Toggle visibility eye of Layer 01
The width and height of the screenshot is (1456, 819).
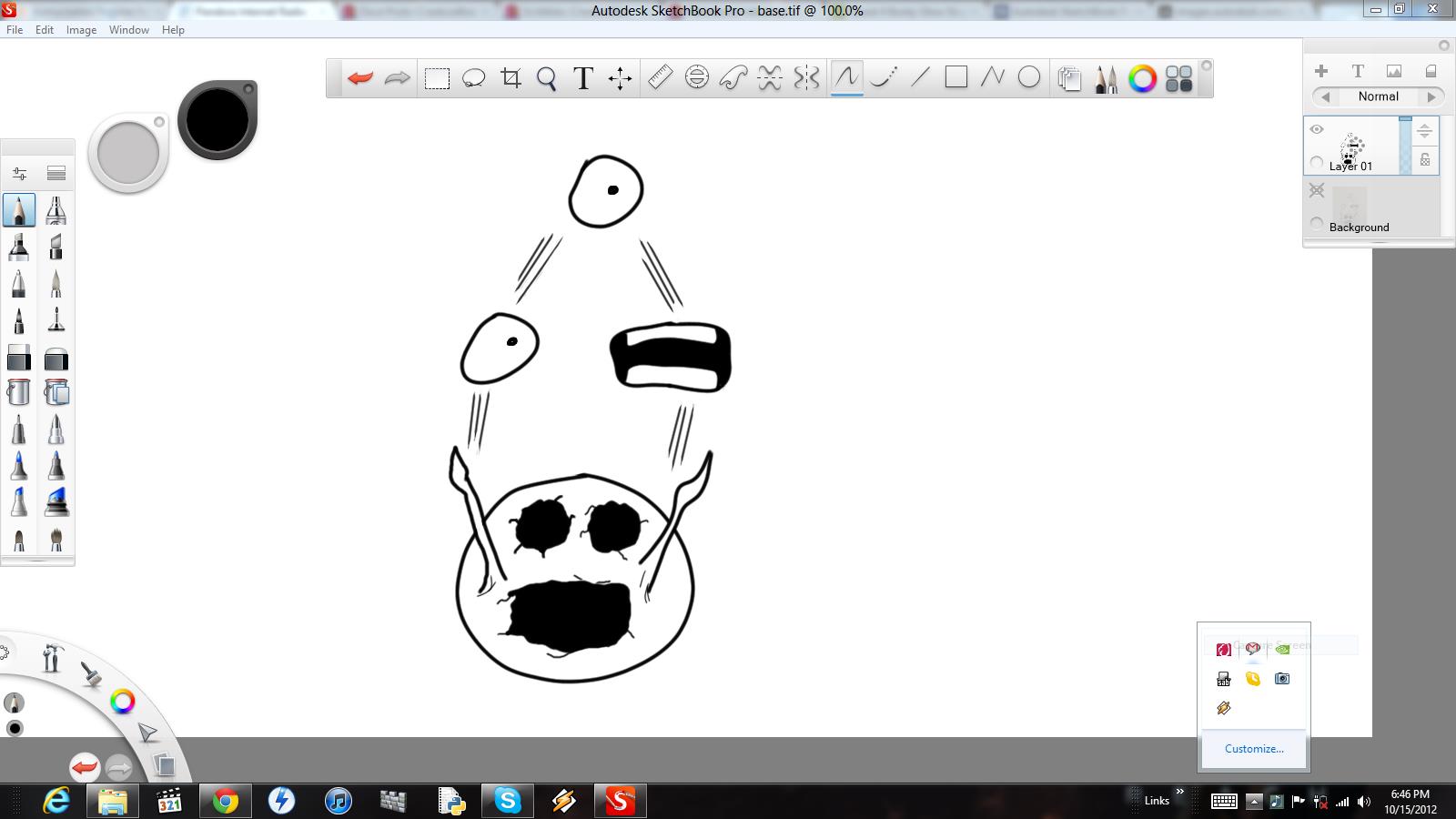tap(1317, 129)
